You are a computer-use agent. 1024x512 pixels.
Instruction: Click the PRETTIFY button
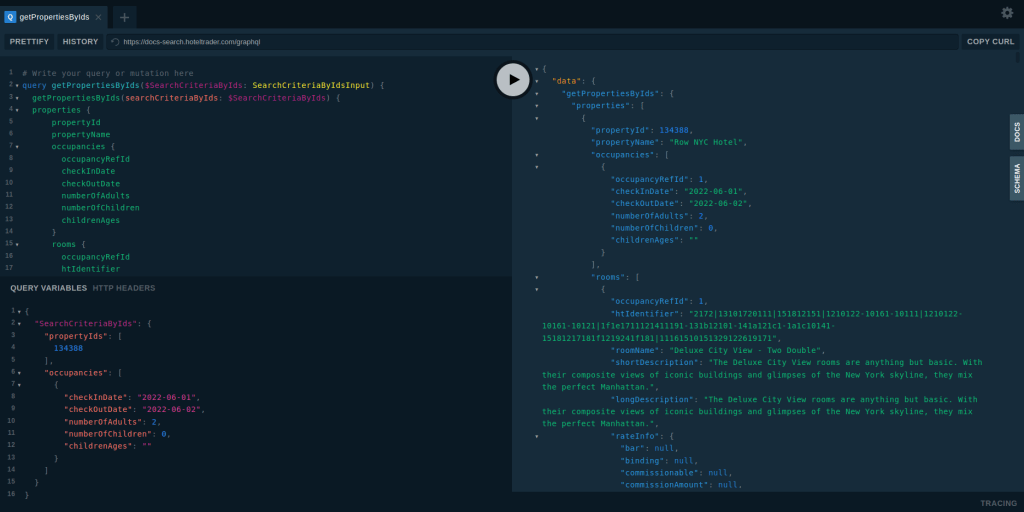29,42
